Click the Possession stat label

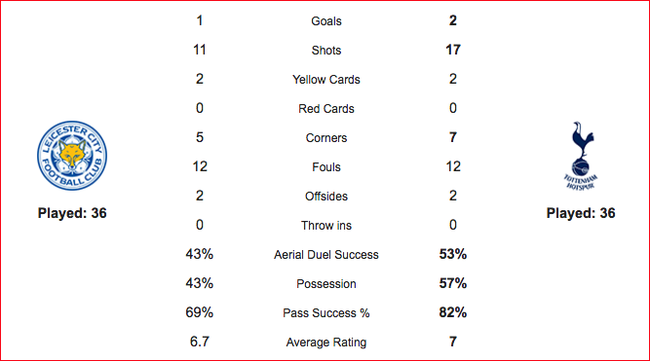[326, 284]
